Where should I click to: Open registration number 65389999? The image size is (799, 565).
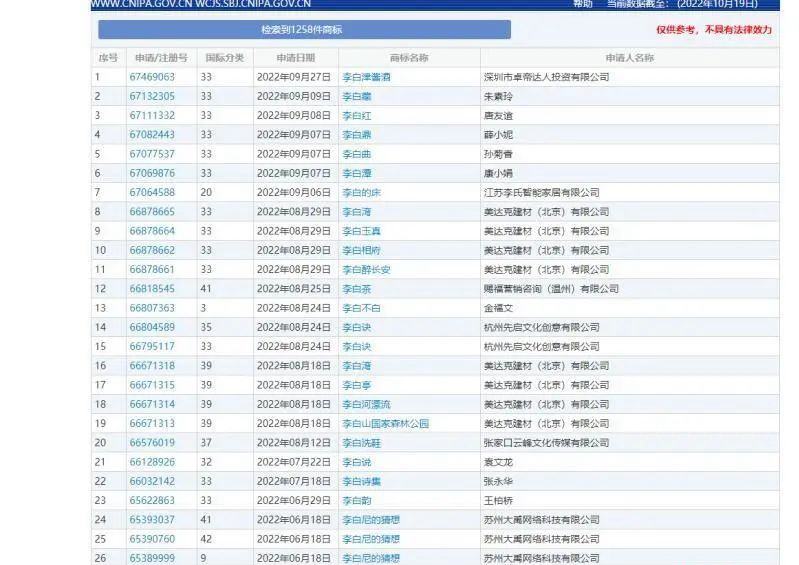(152, 558)
